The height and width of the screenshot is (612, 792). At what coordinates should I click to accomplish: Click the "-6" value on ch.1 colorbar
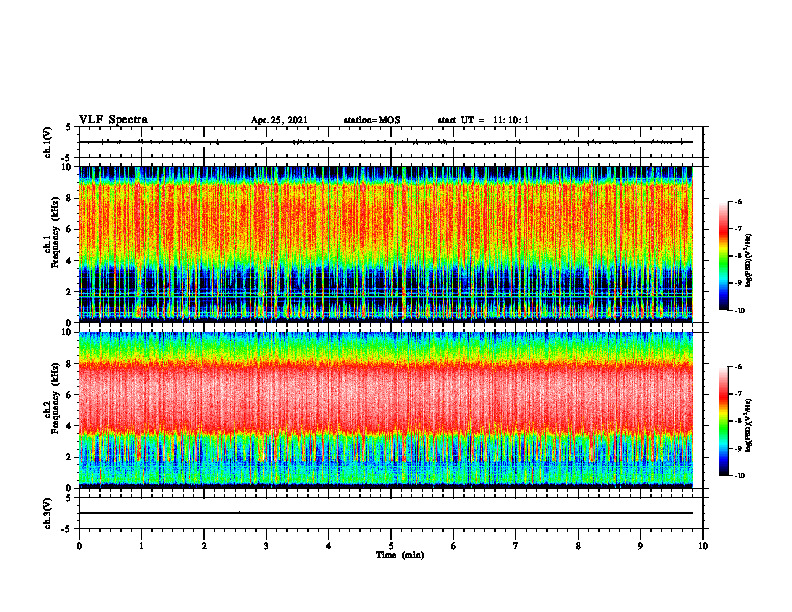pyautogui.click(x=738, y=202)
